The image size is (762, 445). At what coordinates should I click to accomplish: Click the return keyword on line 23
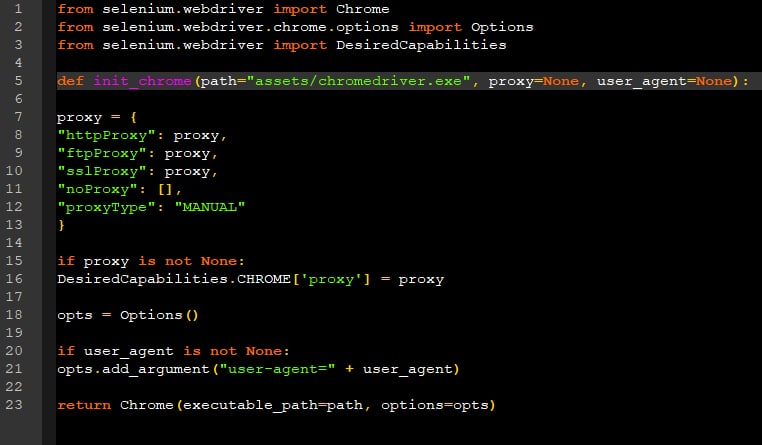pyautogui.click(x=84, y=405)
